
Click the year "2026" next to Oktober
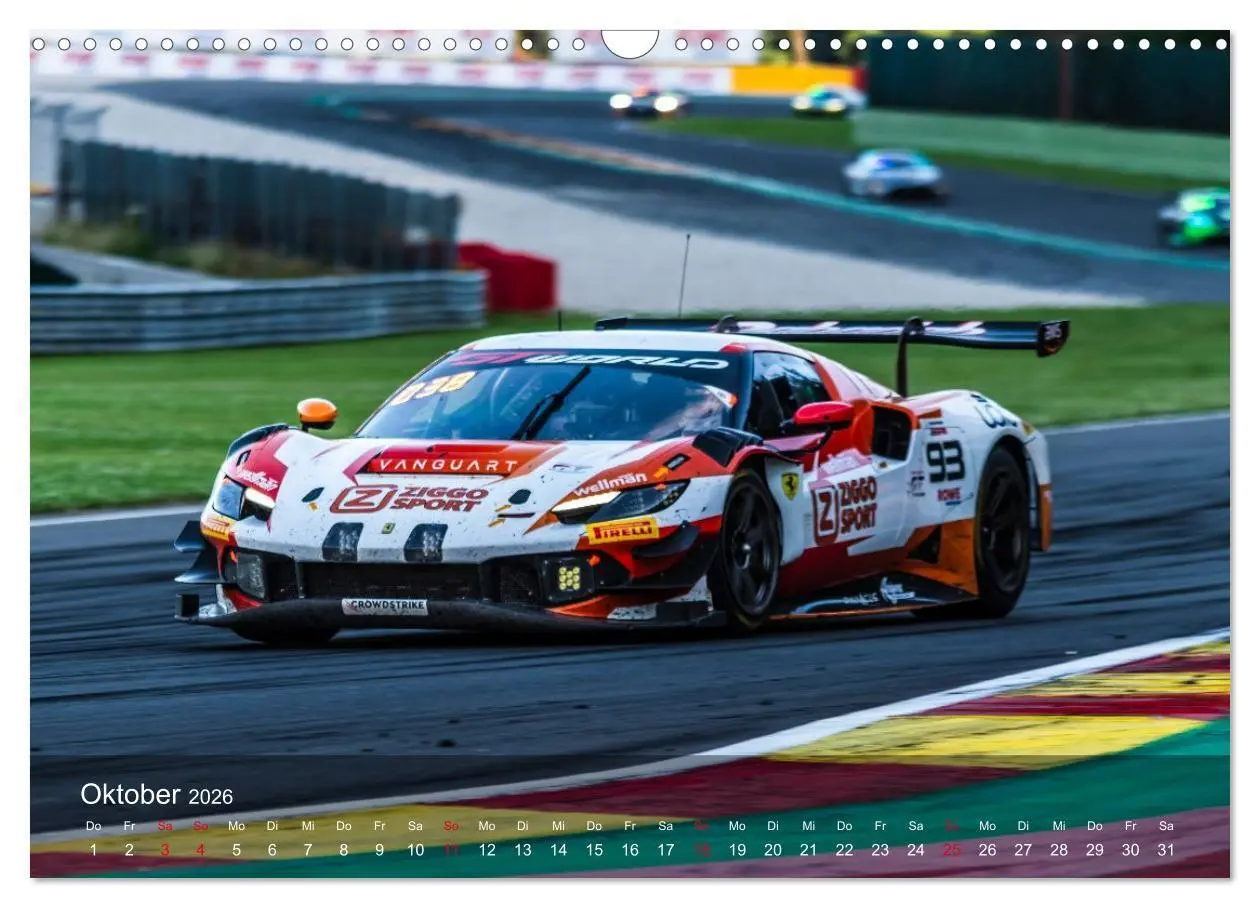coord(210,797)
